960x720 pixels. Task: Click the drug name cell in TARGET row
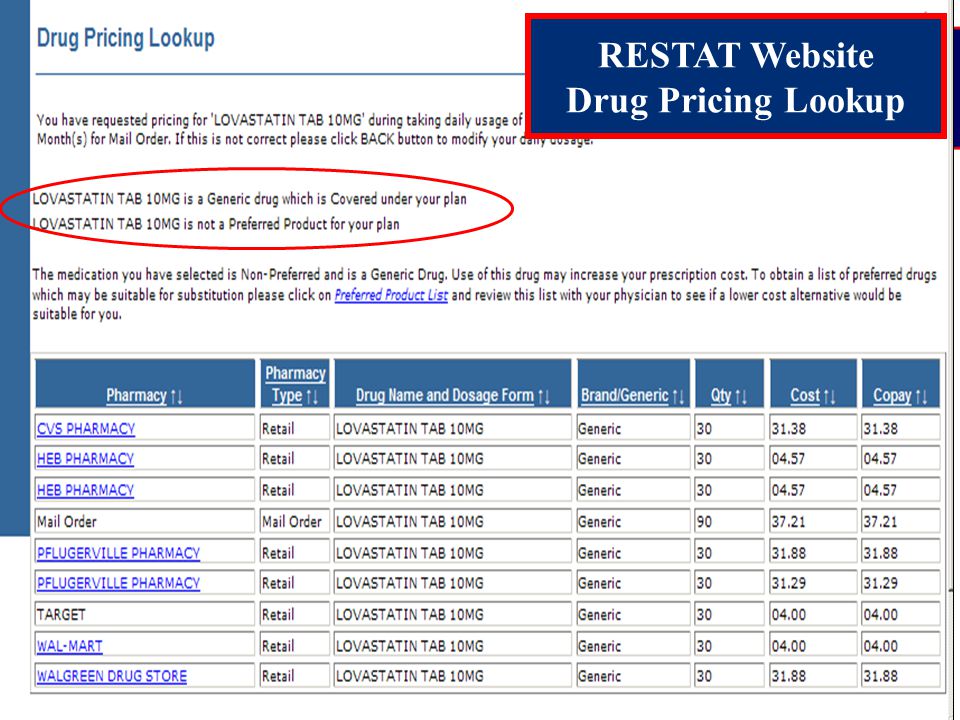click(x=452, y=614)
